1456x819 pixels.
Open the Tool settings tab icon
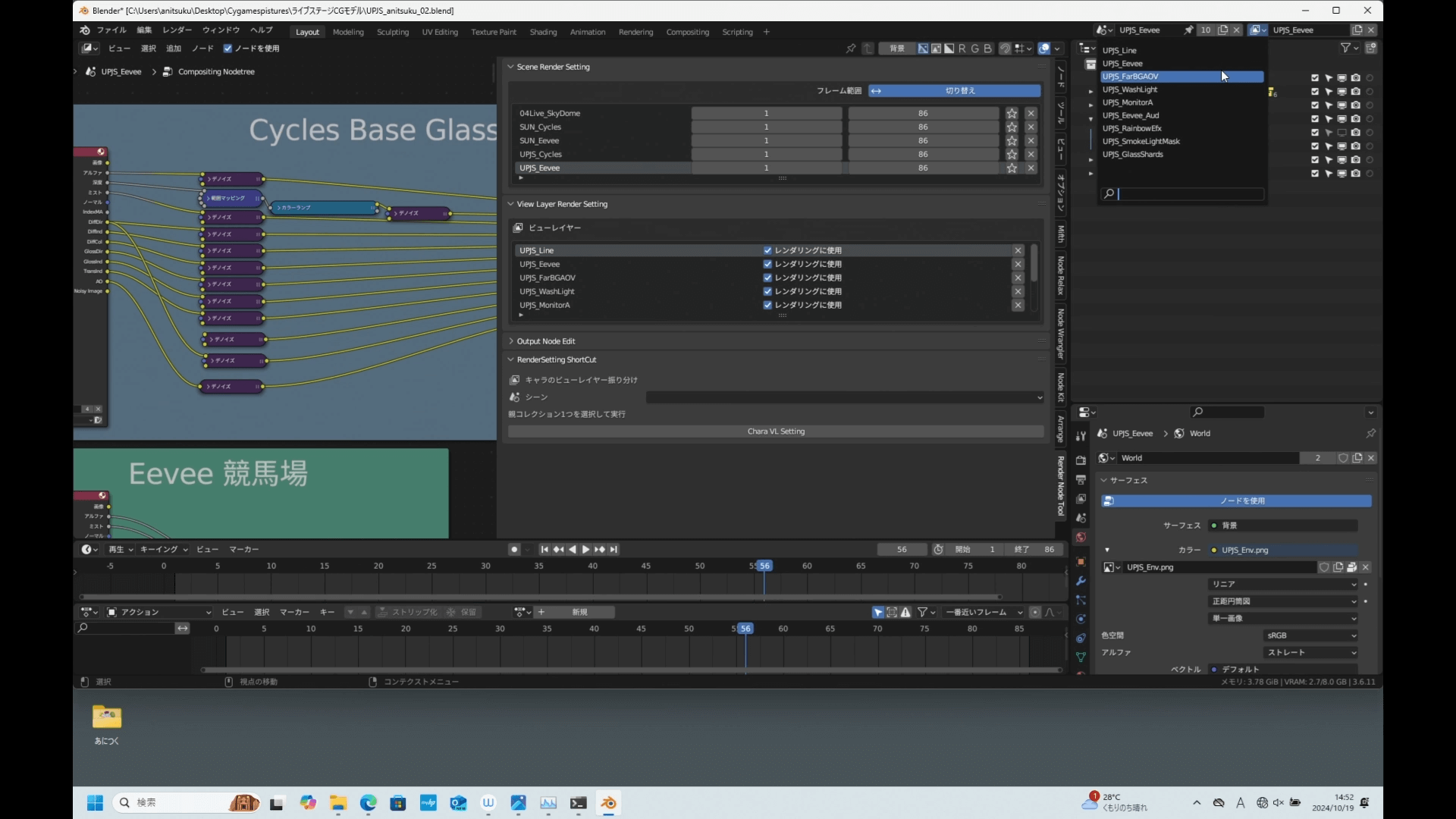pos(1081,435)
